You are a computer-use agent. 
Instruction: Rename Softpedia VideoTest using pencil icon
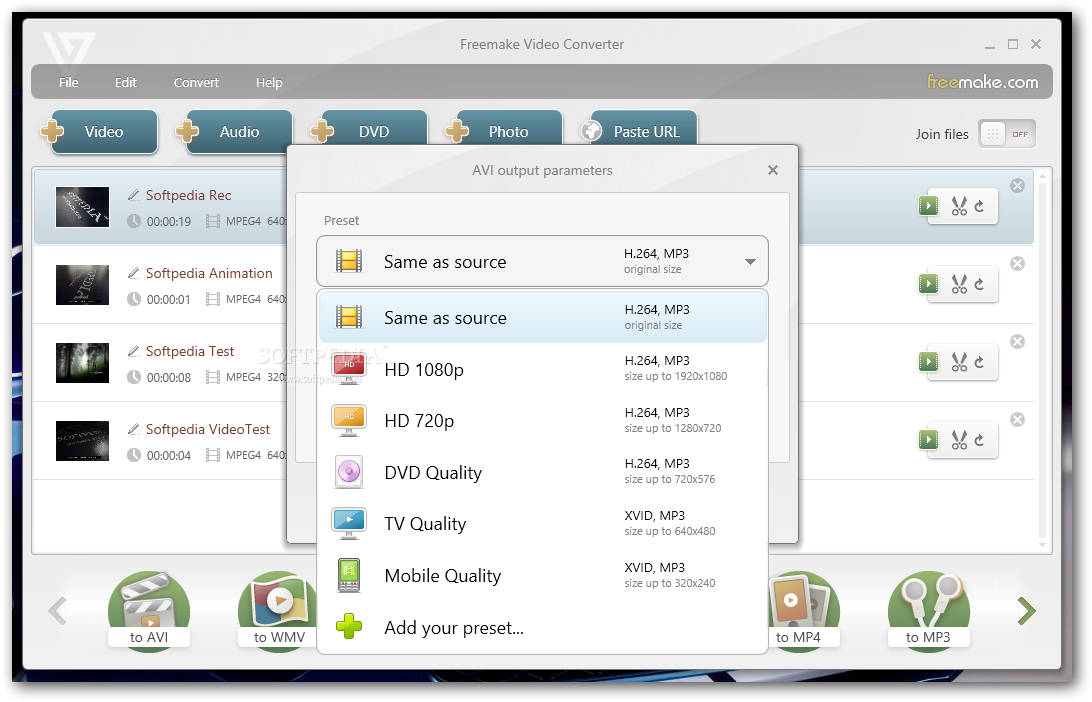click(134, 429)
